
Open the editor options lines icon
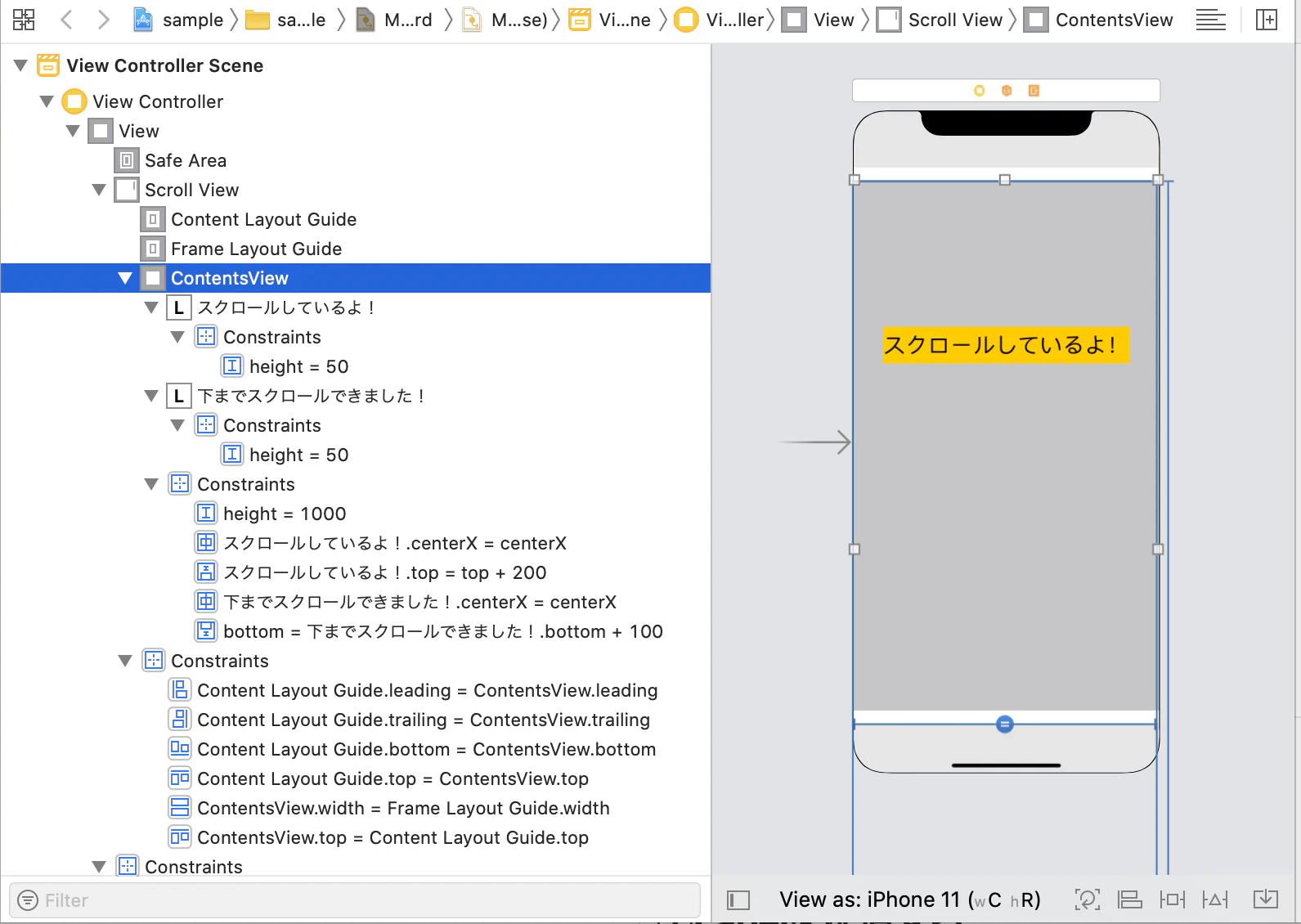(1210, 20)
